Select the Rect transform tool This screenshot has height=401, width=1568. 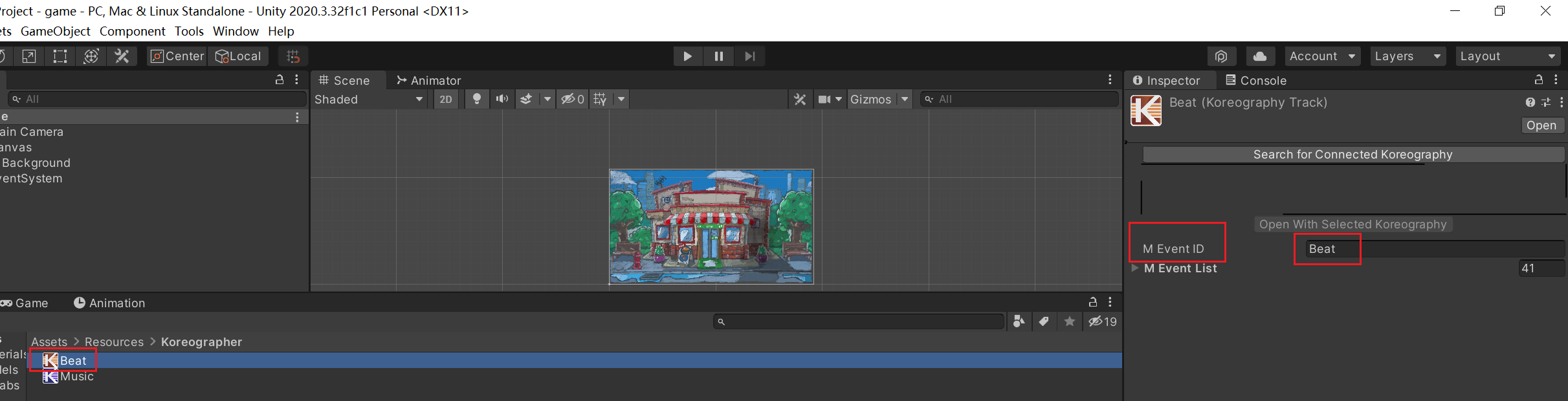point(60,56)
